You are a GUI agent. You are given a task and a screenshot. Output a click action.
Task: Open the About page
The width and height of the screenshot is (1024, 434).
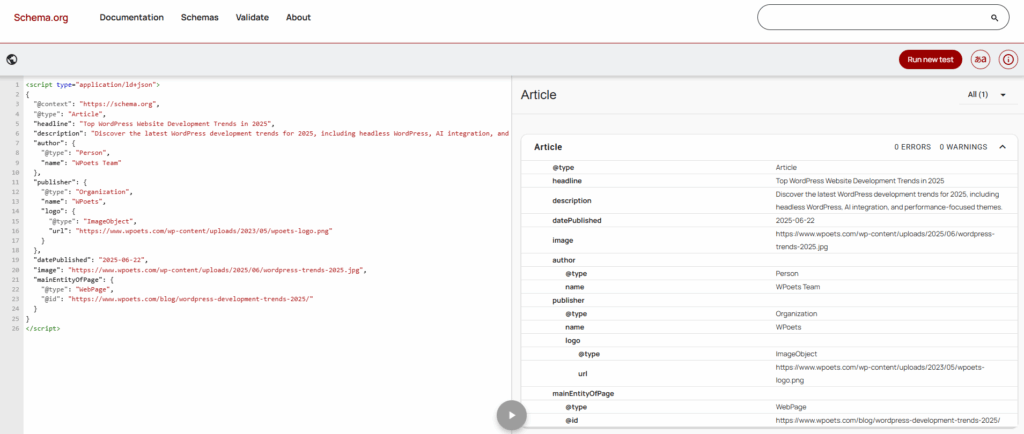(298, 18)
